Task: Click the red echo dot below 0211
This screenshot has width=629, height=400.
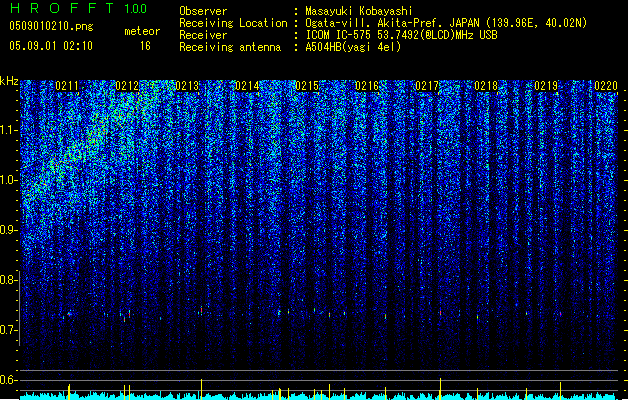Action: coord(69,314)
